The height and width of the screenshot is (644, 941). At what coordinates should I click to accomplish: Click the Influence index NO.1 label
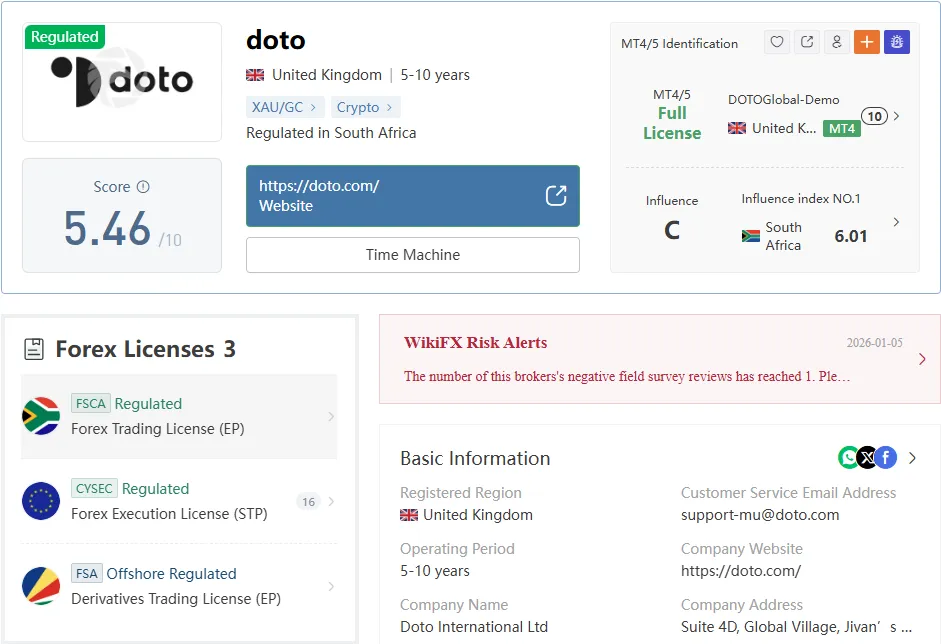click(x=801, y=199)
